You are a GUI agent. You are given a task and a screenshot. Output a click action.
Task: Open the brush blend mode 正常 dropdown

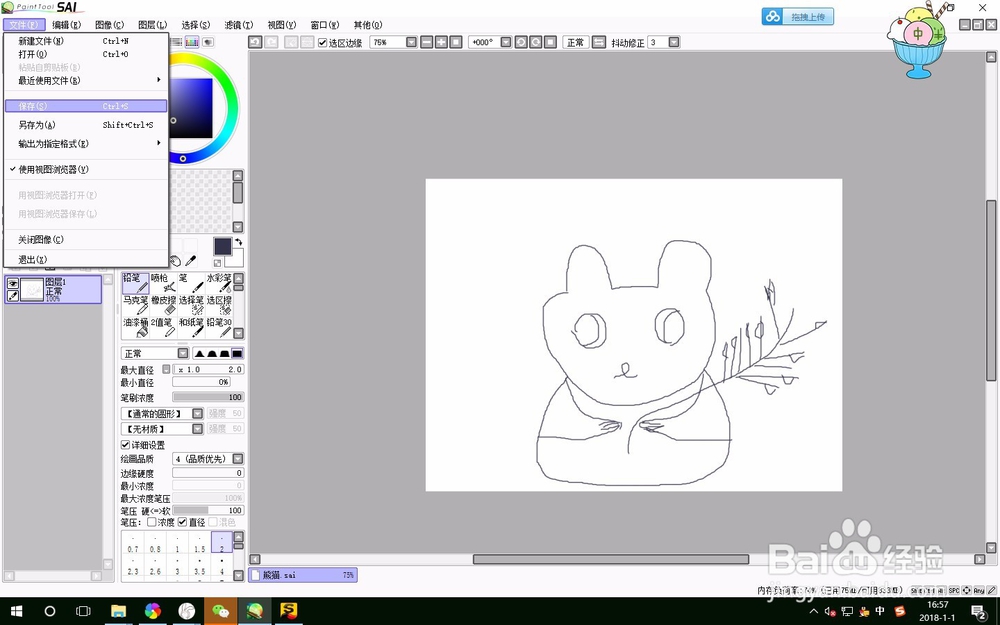point(183,353)
